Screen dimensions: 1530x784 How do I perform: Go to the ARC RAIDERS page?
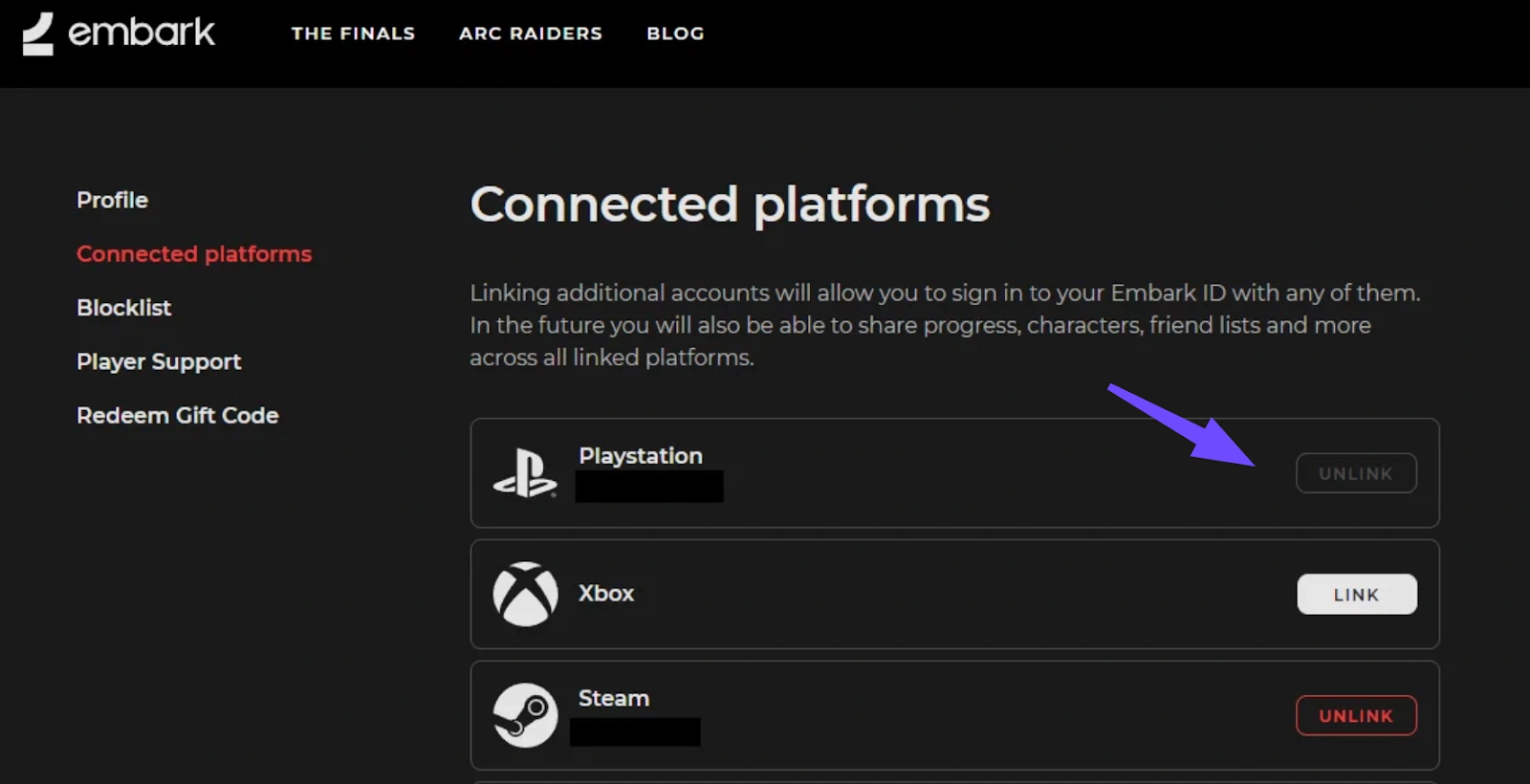(531, 33)
